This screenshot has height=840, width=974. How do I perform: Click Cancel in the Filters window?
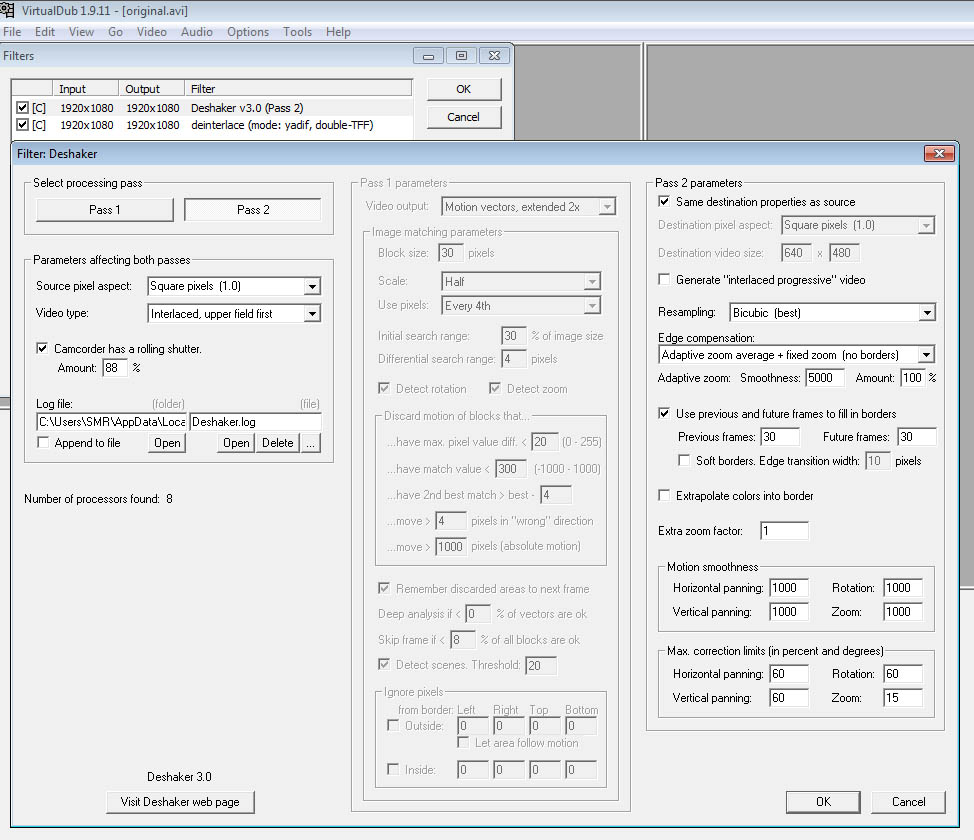(463, 117)
